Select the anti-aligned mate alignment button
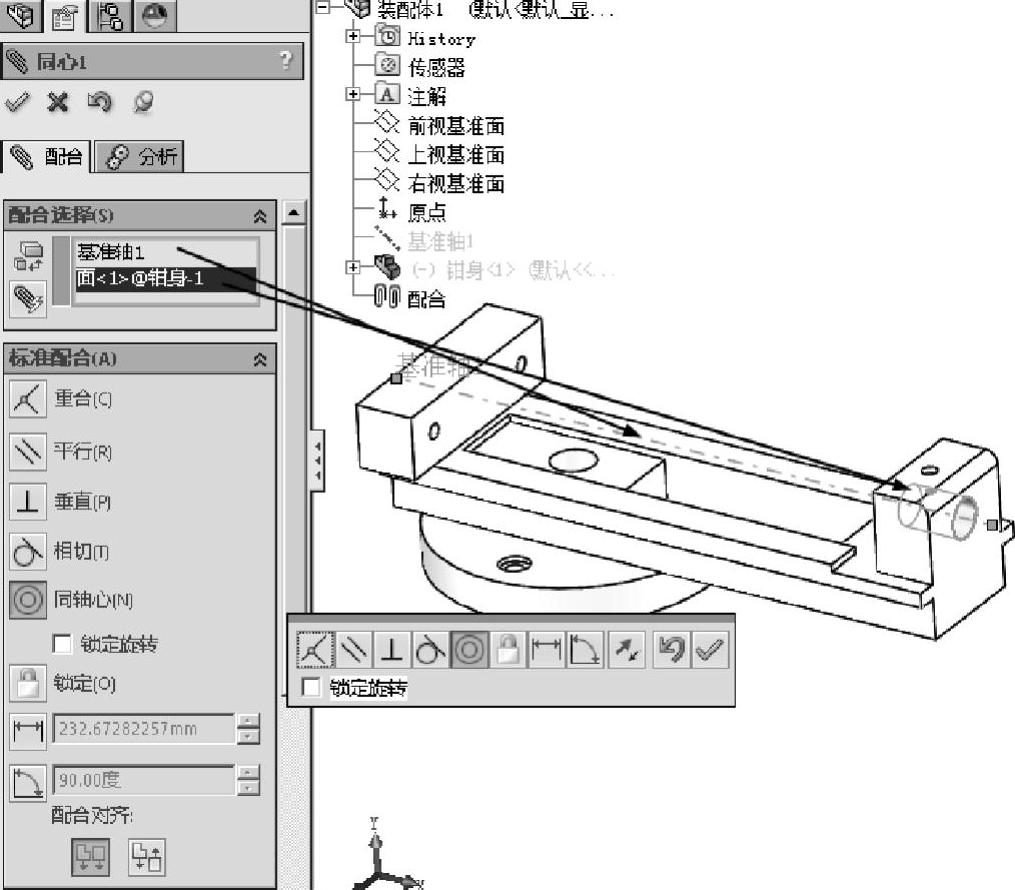1015x890 pixels. click(147, 857)
